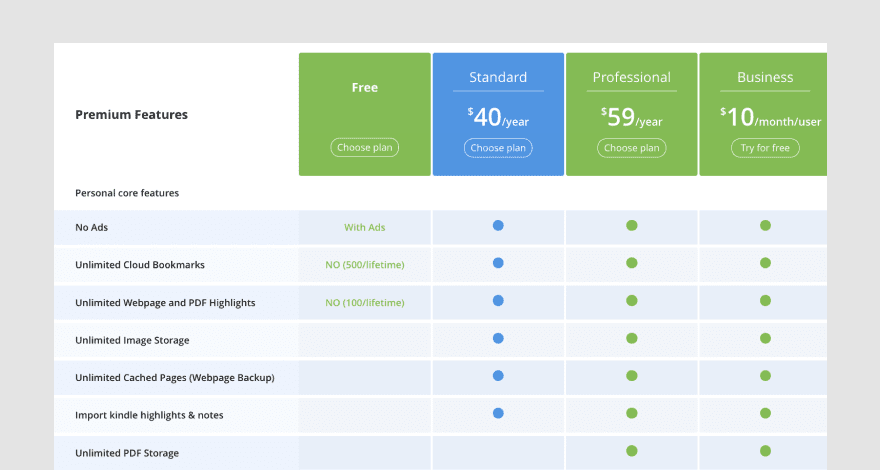Click Professional dot for Import kindle highlights
Image resolution: width=880 pixels, height=470 pixels.
632,414
